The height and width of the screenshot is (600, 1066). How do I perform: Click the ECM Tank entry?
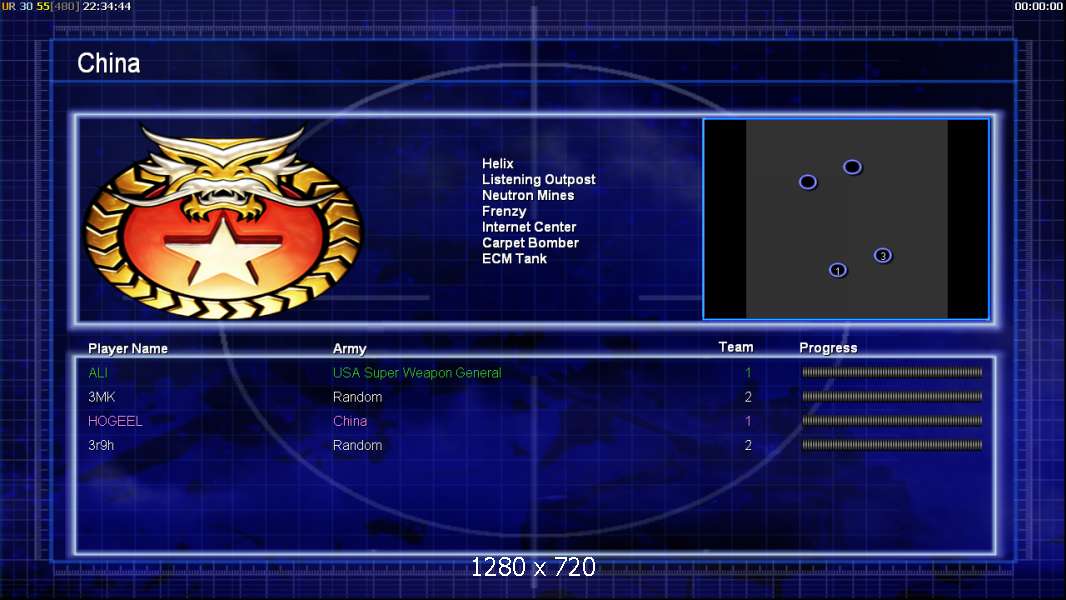(x=515, y=258)
